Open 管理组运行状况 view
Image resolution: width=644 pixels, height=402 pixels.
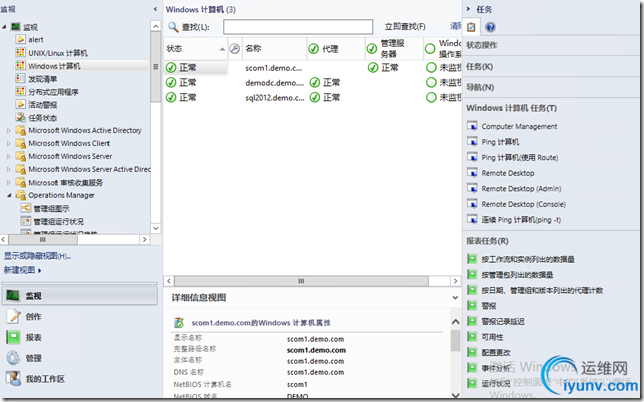pos(58,221)
